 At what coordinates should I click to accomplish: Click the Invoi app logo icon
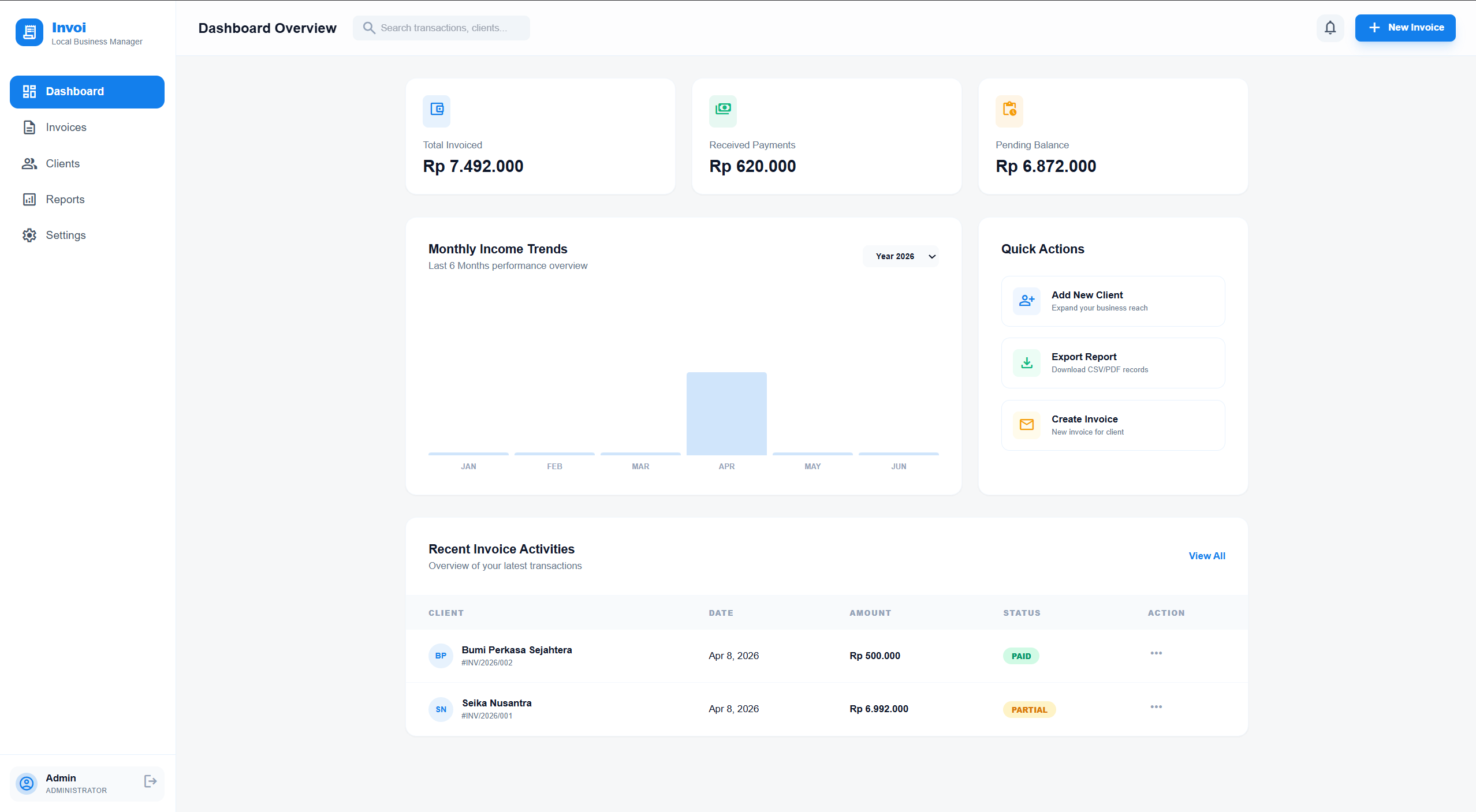pyautogui.click(x=29, y=32)
